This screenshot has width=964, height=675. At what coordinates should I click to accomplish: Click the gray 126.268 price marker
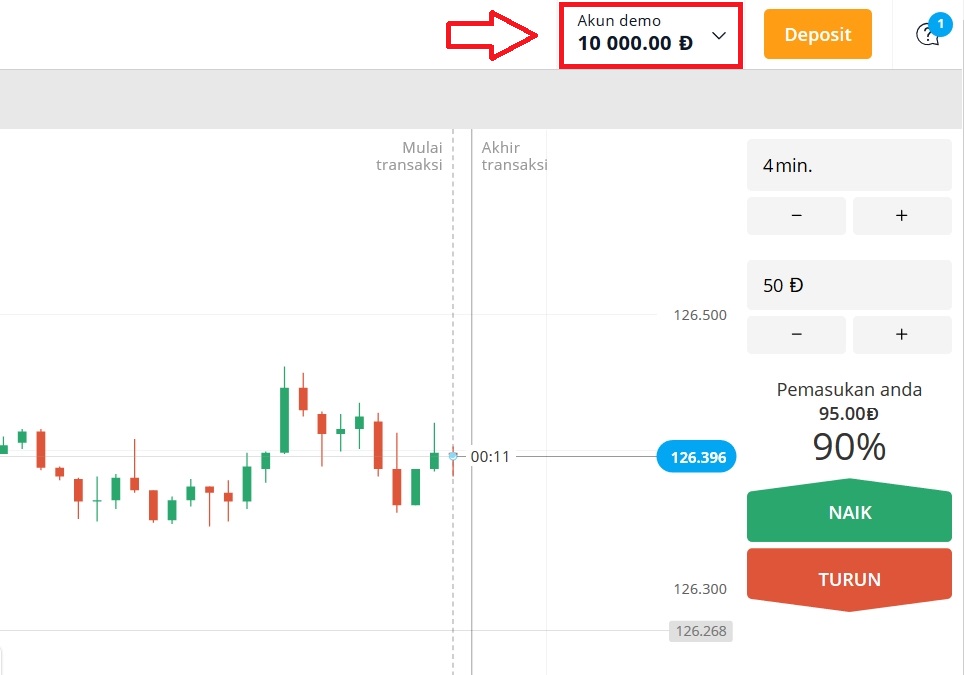point(700,631)
